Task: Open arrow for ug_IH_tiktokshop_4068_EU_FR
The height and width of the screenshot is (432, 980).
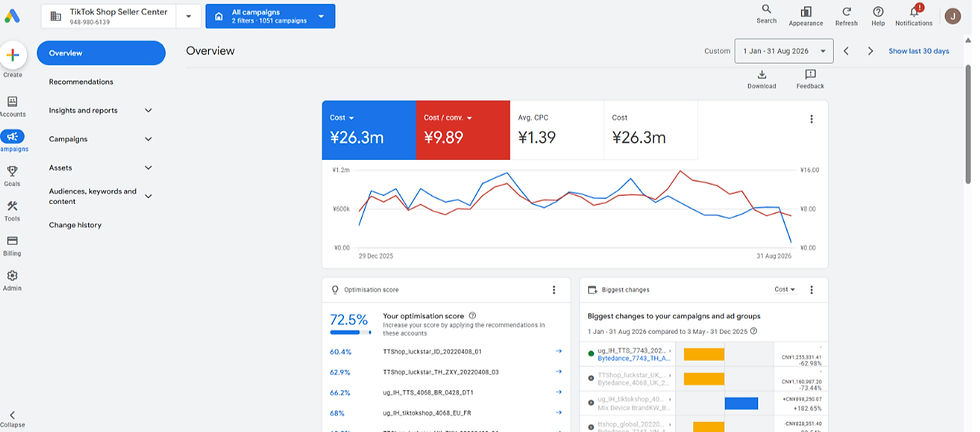Action: (559, 413)
